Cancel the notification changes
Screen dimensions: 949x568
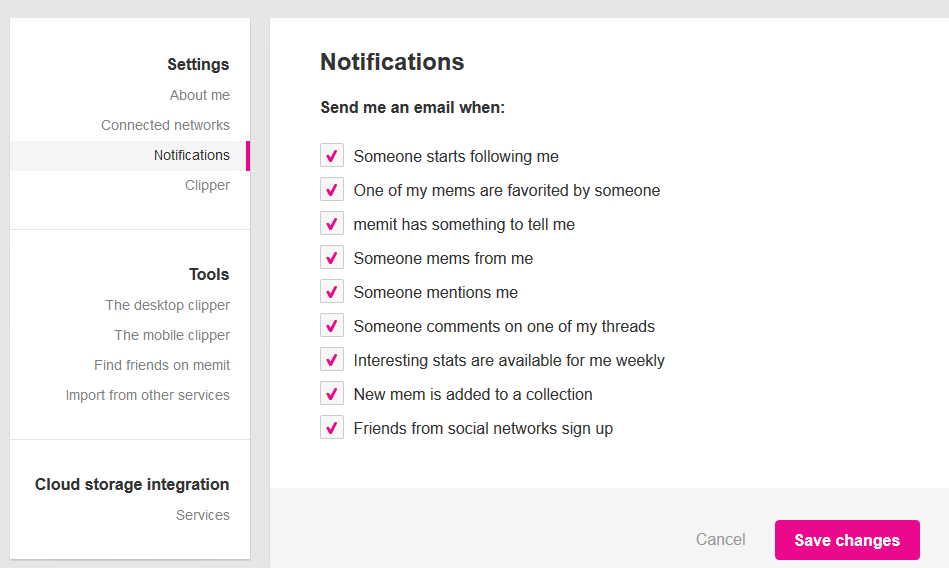click(720, 539)
